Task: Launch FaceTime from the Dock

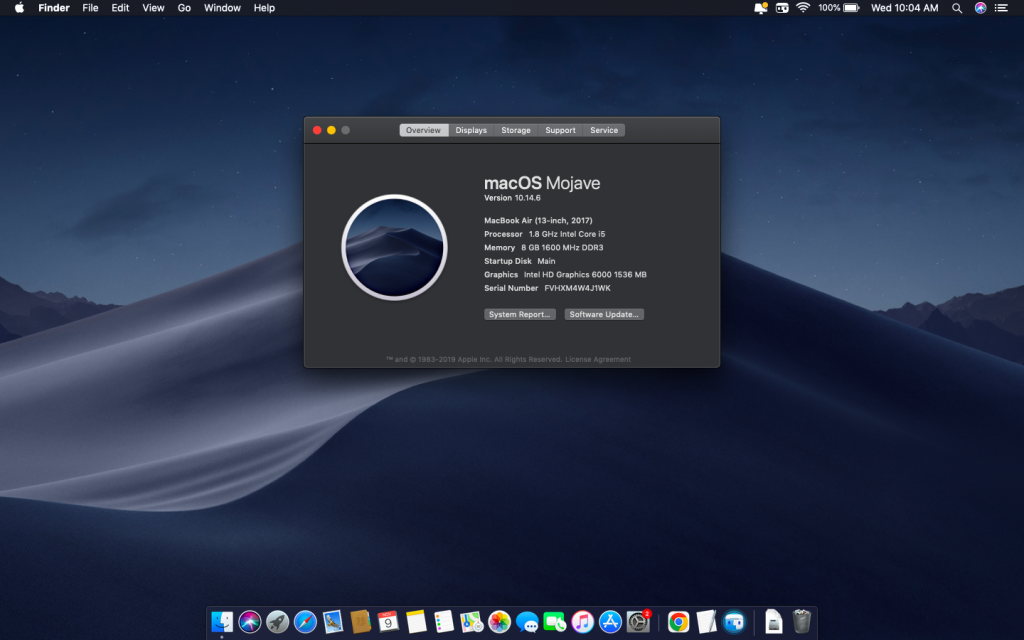Action: (554, 622)
